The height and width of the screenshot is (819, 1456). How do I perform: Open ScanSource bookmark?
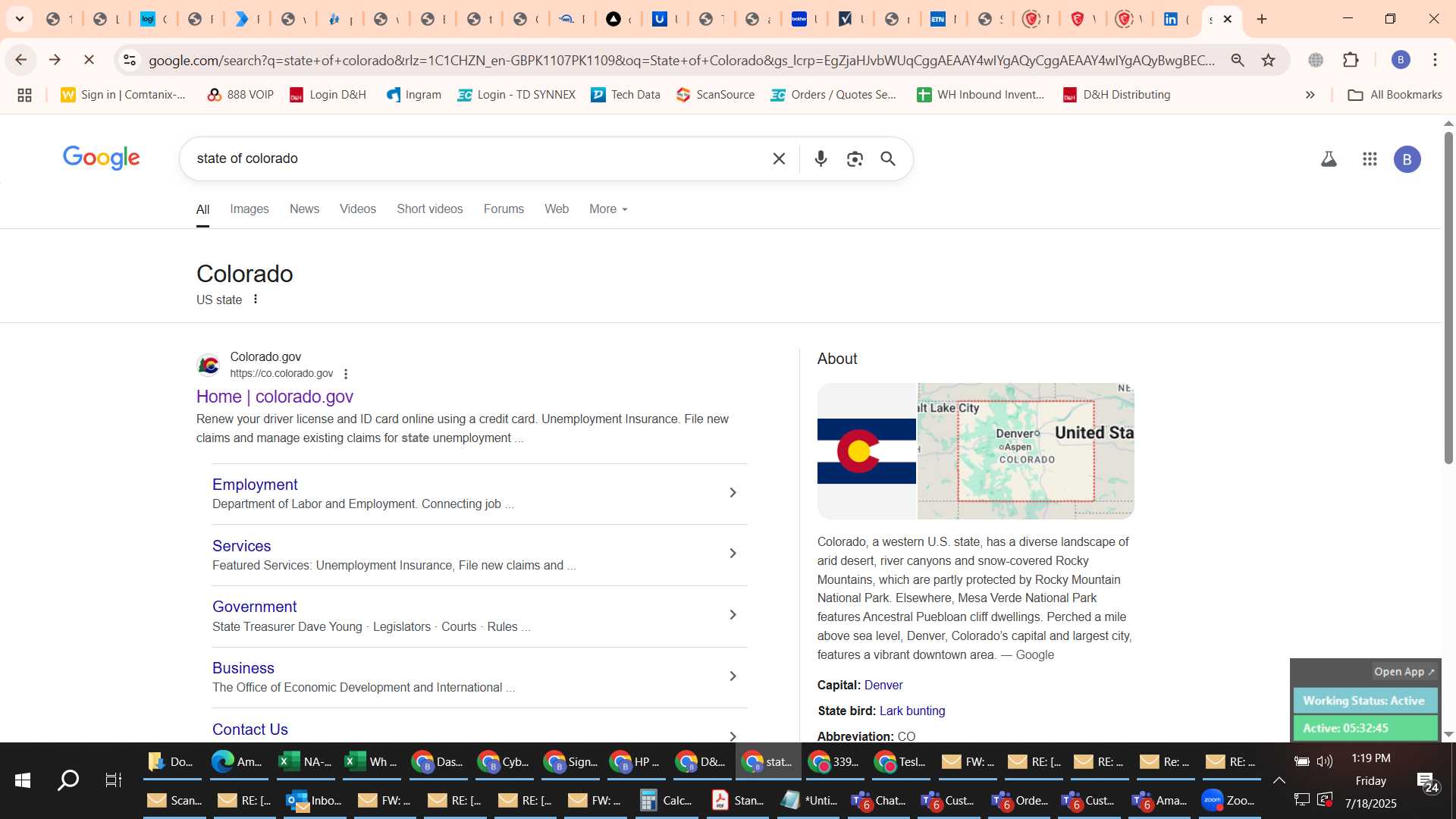point(715,95)
